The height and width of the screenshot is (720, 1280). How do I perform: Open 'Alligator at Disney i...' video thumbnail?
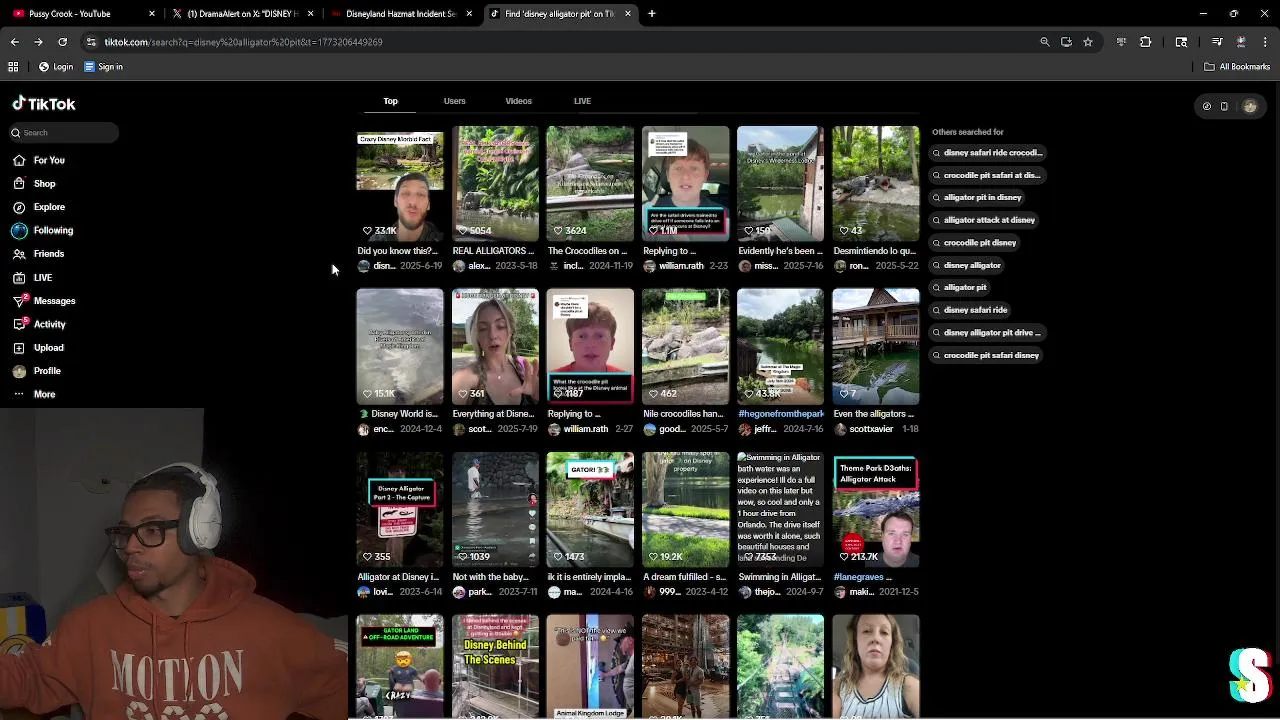tap(400, 510)
